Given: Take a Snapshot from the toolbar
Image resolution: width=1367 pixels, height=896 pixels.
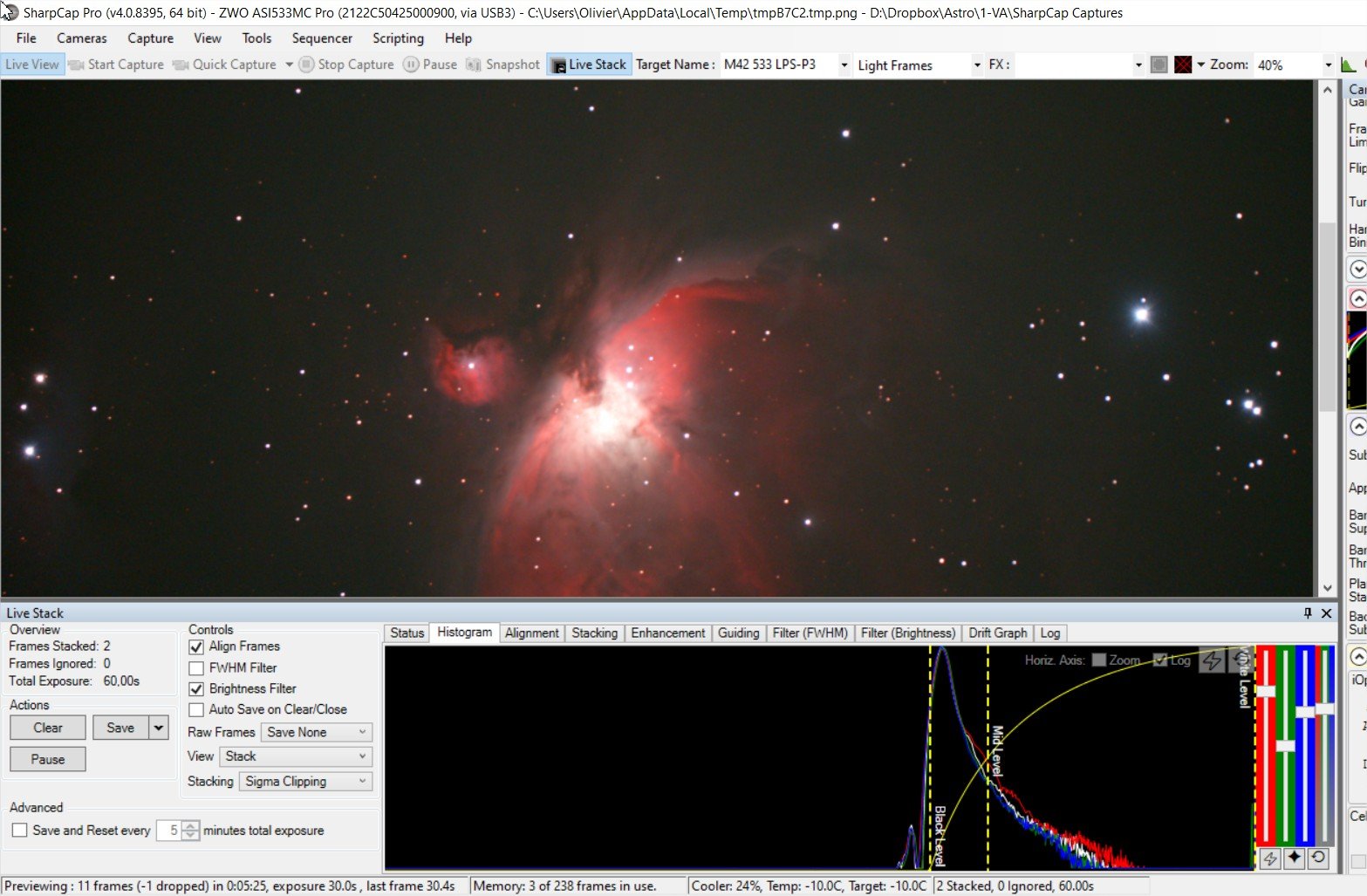Looking at the screenshot, I should pyautogui.click(x=503, y=65).
